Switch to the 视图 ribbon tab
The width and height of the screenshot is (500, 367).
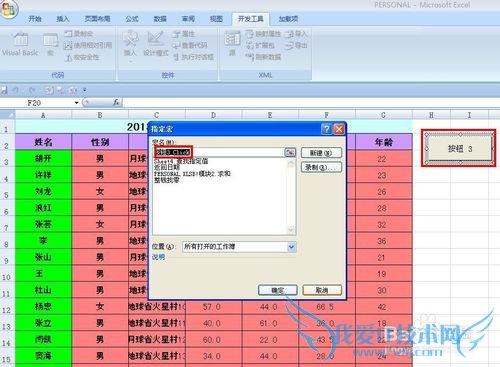(216, 19)
